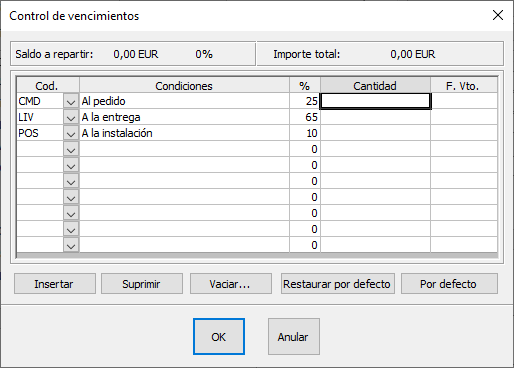514x368 pixels.
Task: Click the F. Vto. column header
Action: click(464, 86)
